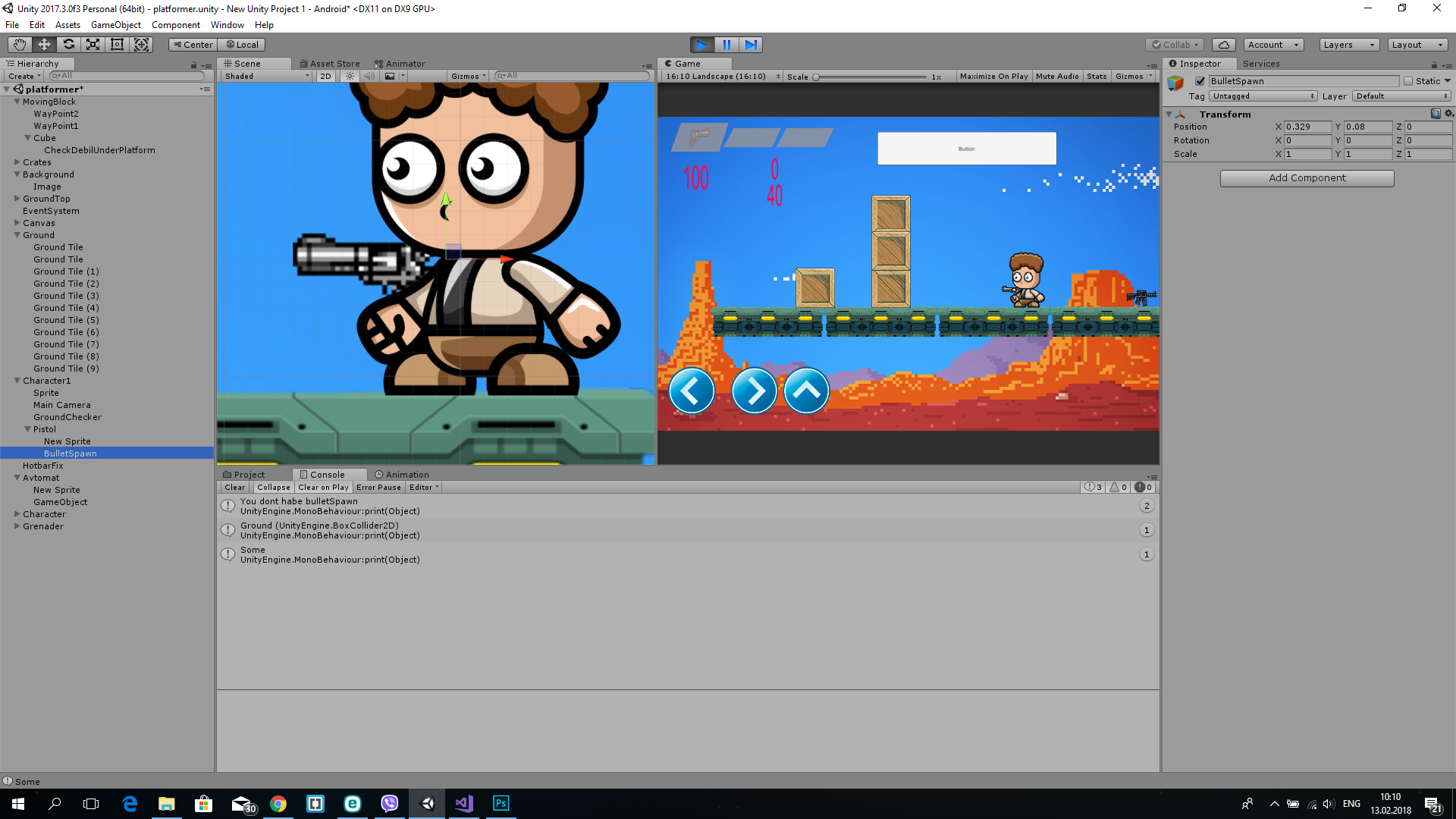
Task: Toggle BulletSpawn active checkbox
Action: [x=1200, y=81]
